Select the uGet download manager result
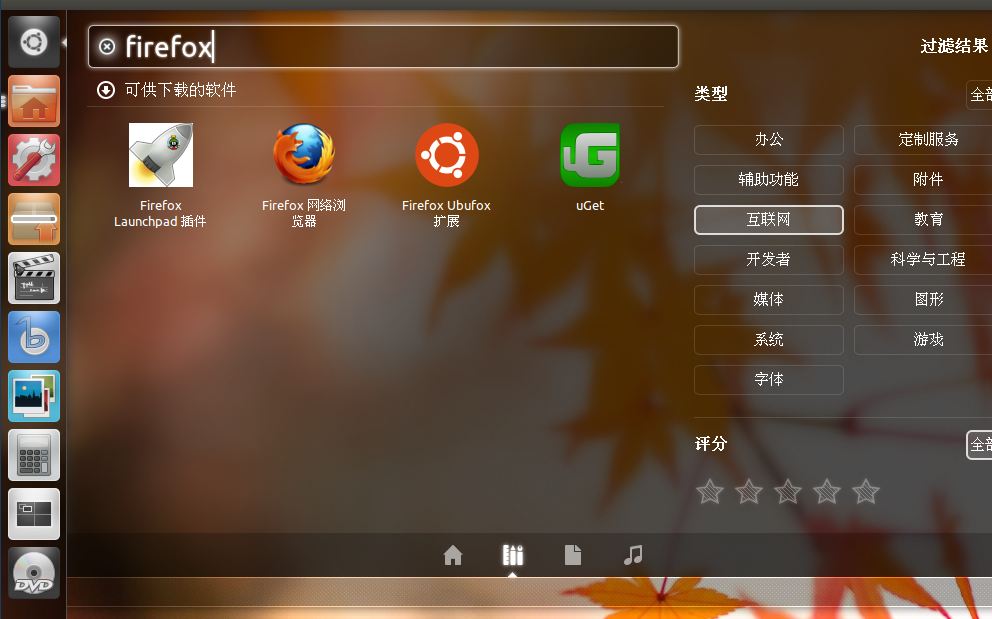 [590, 167]
